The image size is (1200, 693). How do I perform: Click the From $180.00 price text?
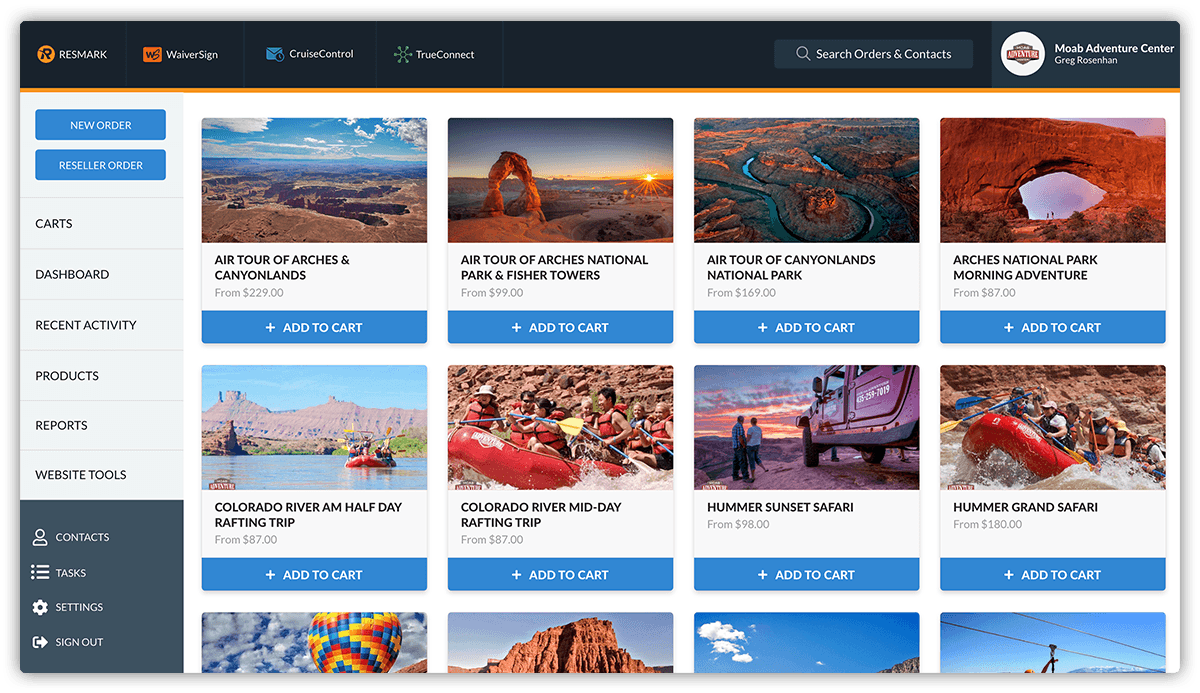click(987, 524)
